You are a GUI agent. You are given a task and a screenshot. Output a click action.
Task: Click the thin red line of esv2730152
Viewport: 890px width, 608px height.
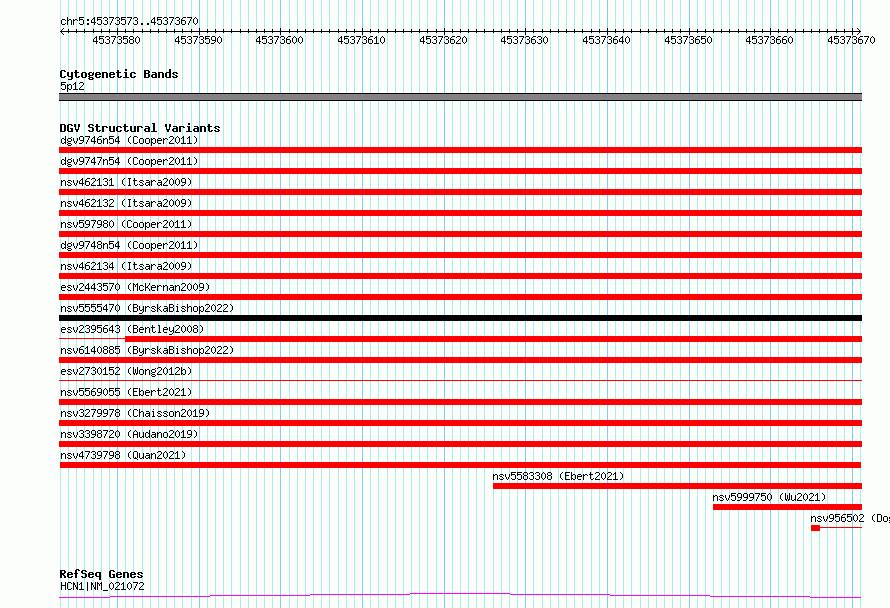click(460, 380)
